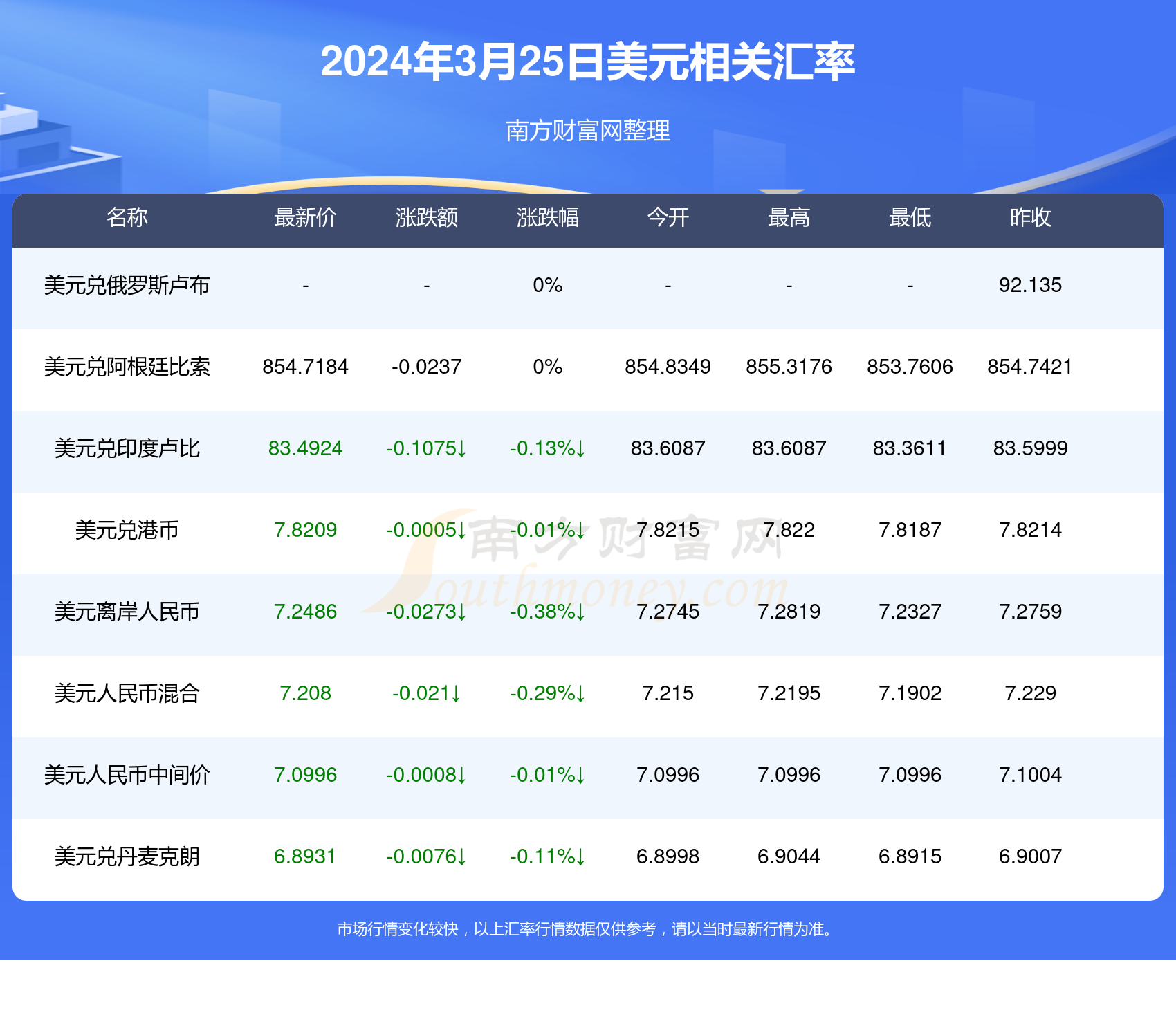This screenshot has width=1176, height=1017.
Task: Click latest price 7.2486
Action: 305,612
